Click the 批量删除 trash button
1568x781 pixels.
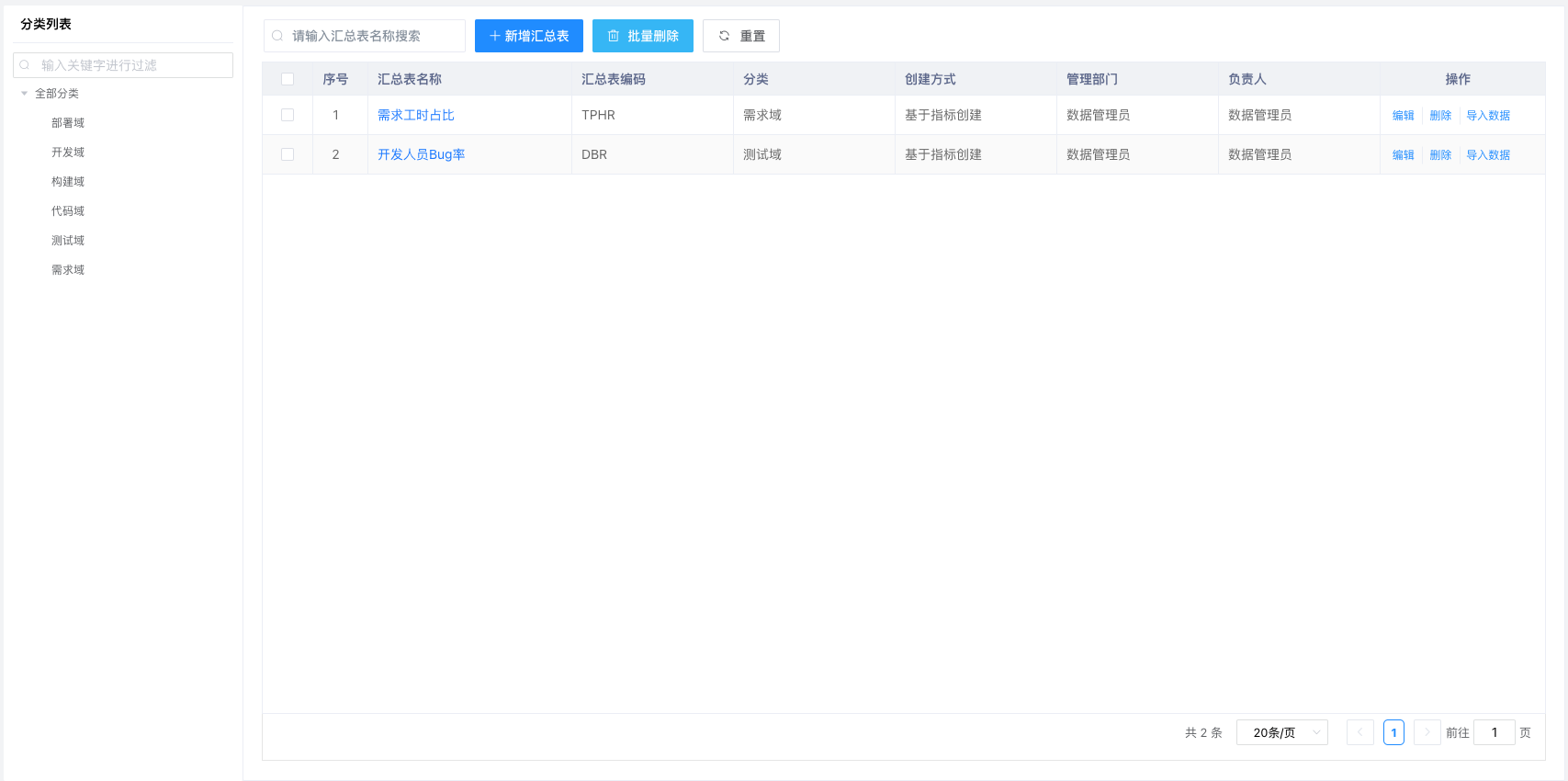642,36
